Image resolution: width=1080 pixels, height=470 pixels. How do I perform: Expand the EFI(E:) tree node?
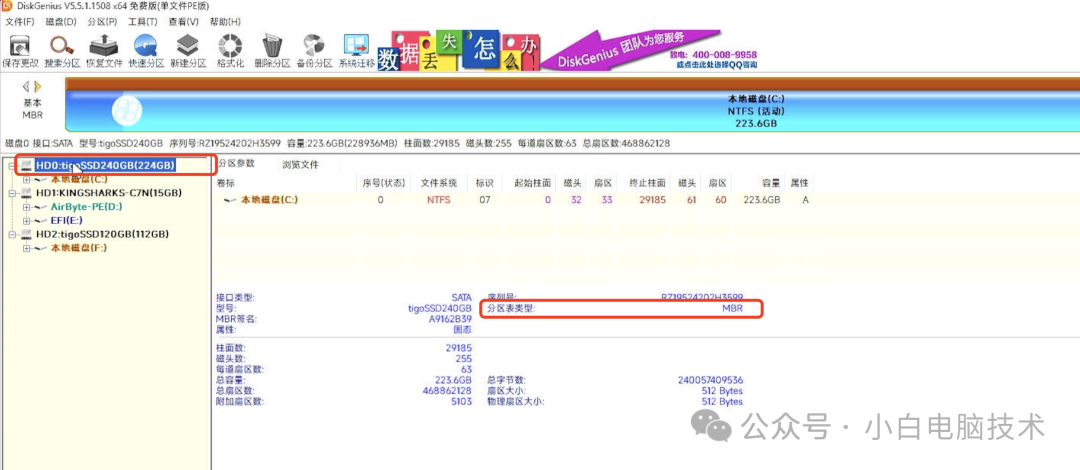click(x=26, y=221)
